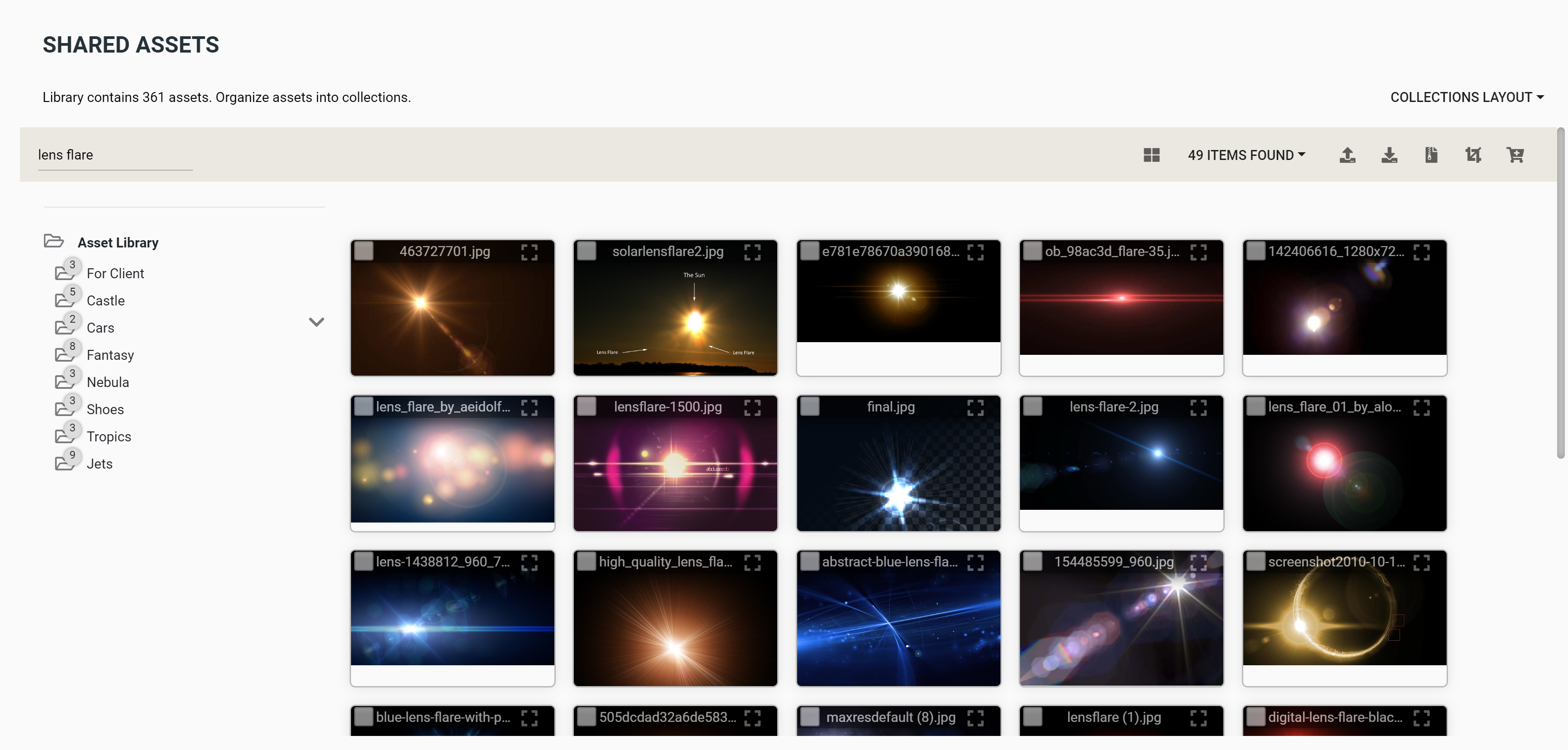Open the Shoes collection

tap(106, 409)
